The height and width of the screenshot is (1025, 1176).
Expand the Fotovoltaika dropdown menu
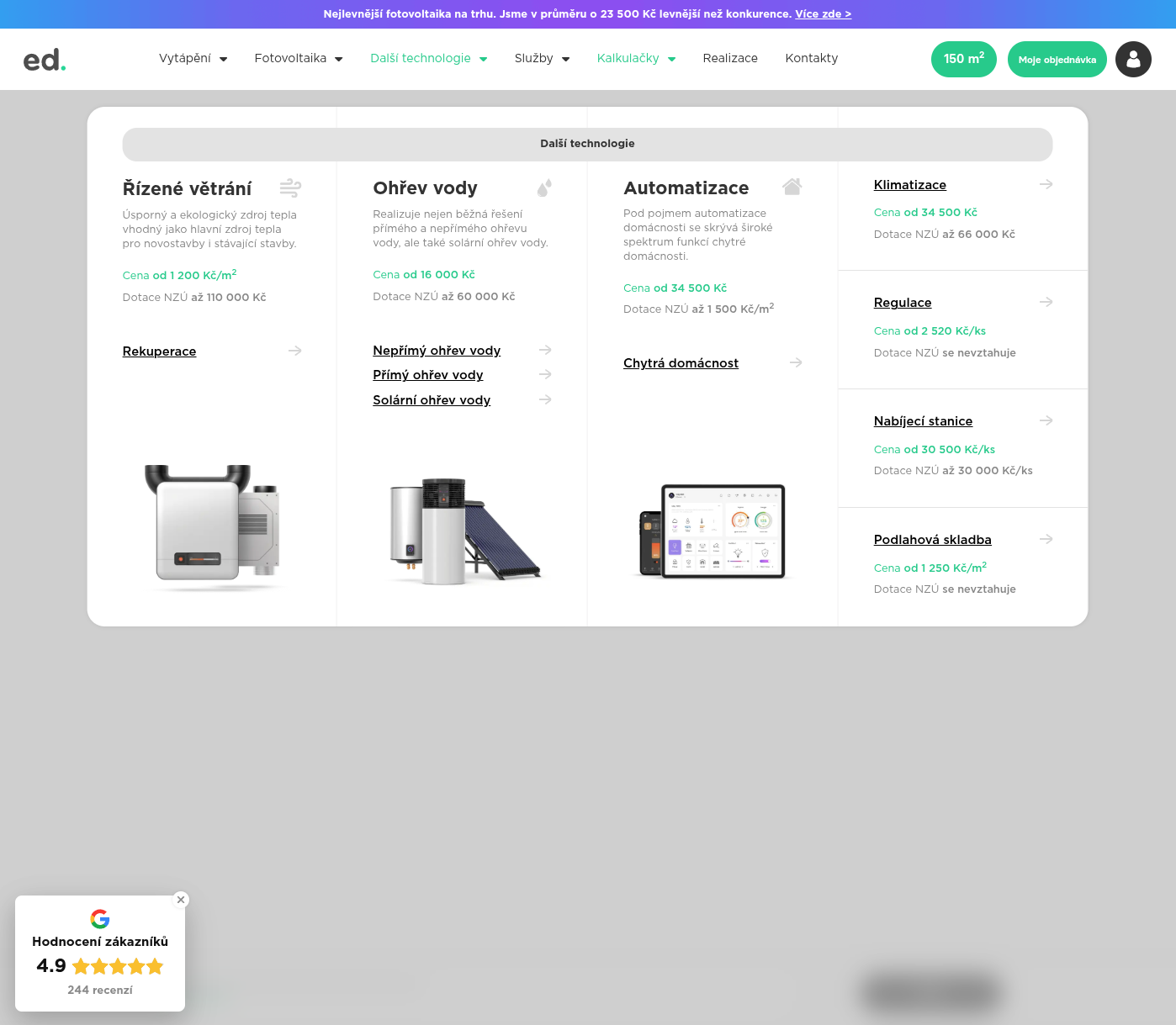[298, 58]
